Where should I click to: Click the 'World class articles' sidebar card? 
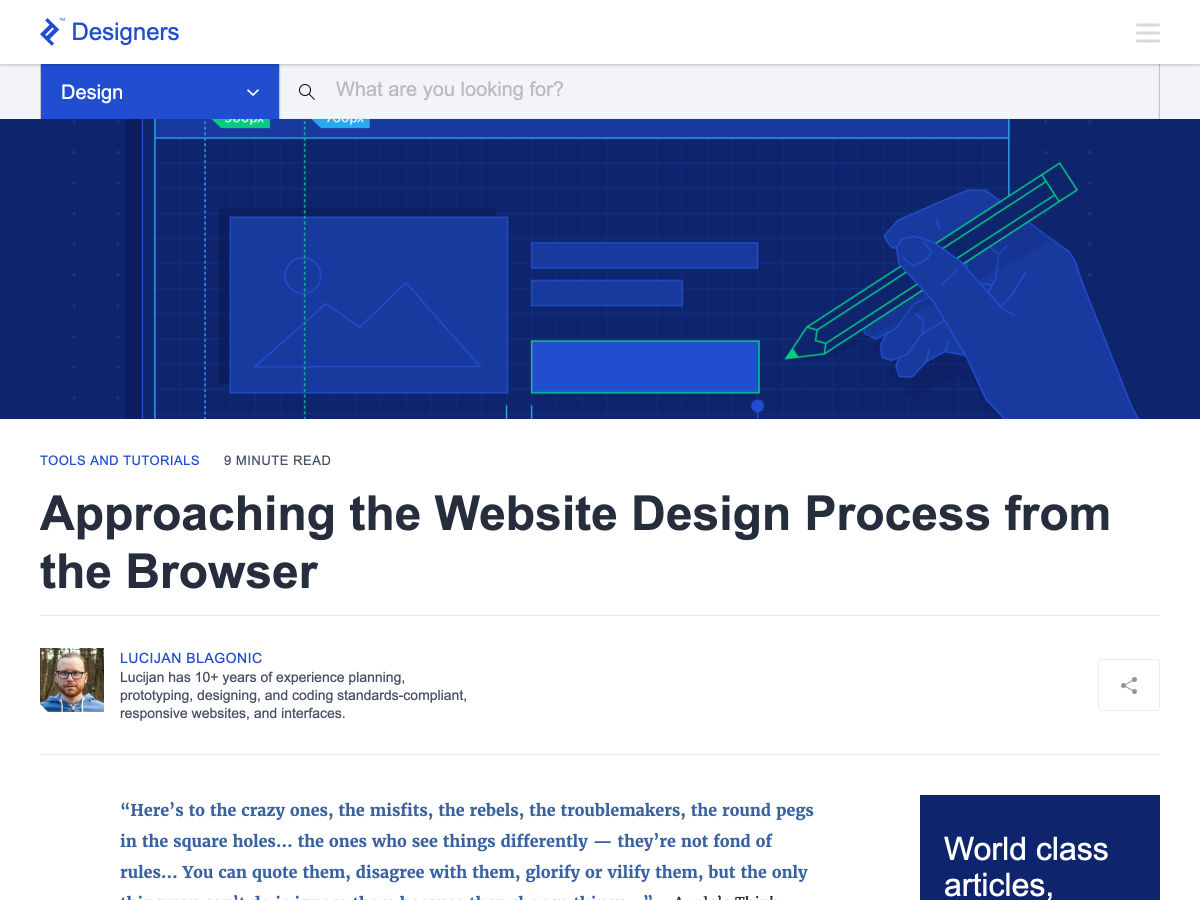pyautogui.click(x=1039, y=848)
